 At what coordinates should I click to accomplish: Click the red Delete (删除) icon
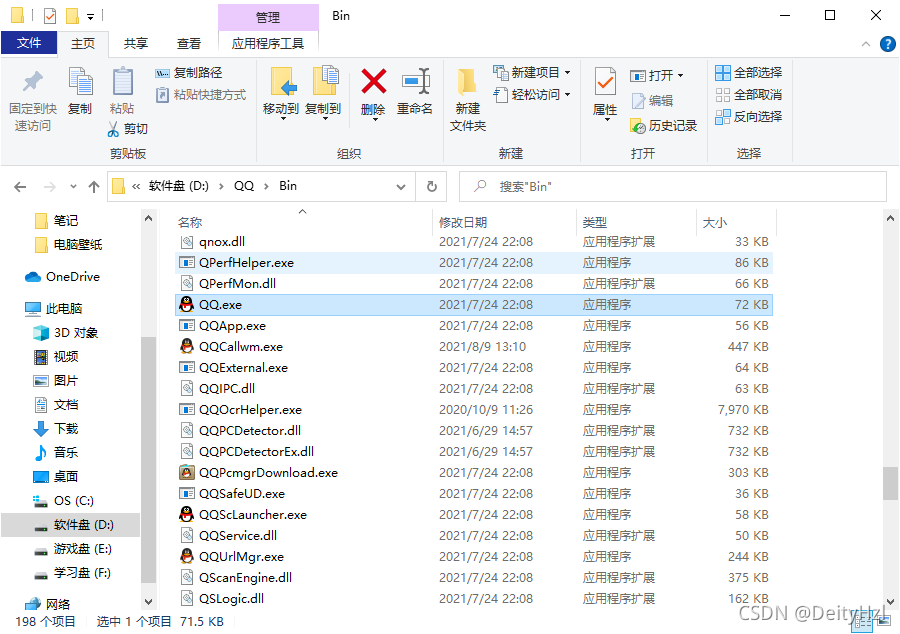click(374, 81)
